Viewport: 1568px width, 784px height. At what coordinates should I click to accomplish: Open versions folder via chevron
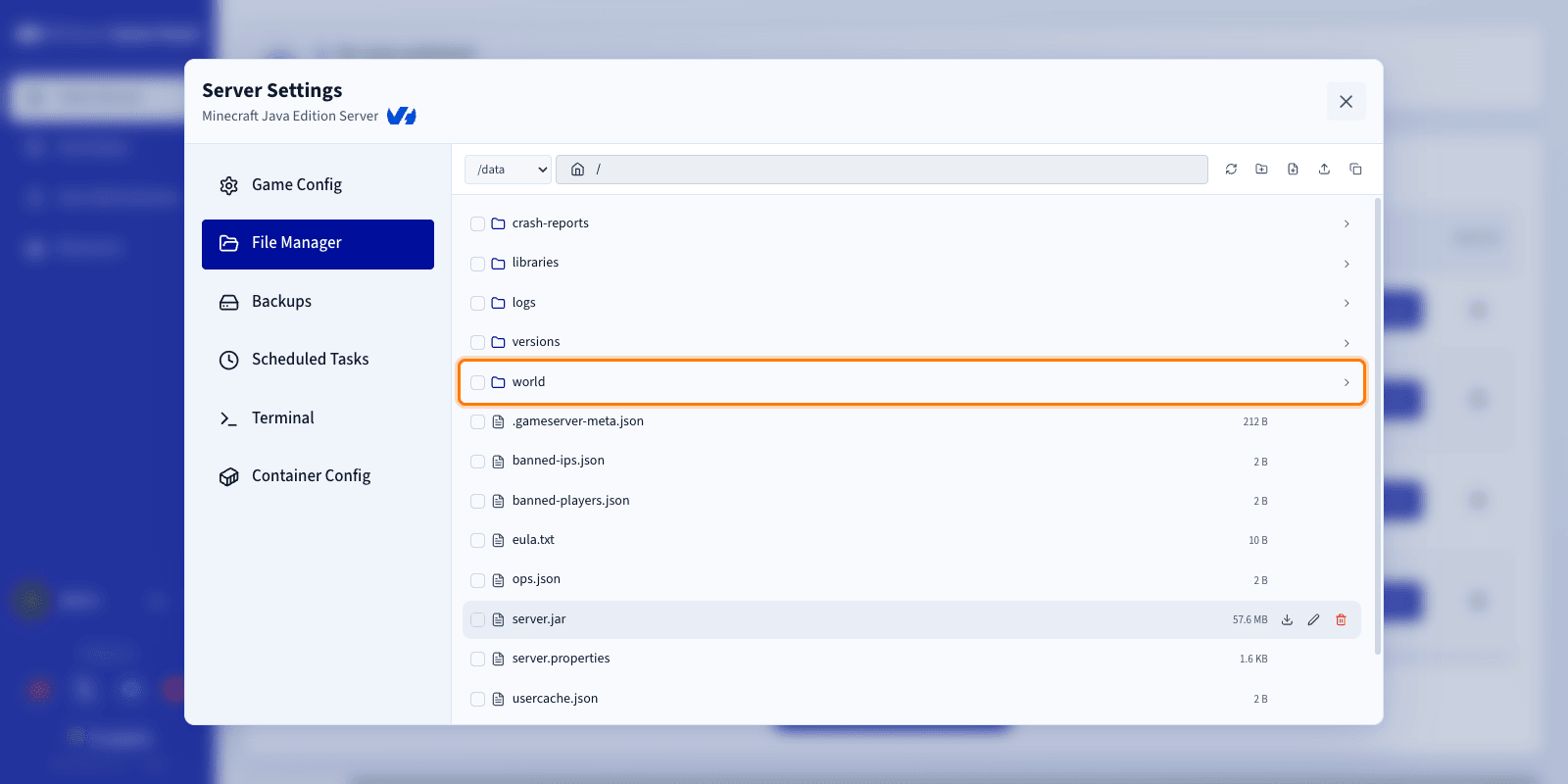coord(1347,343)
